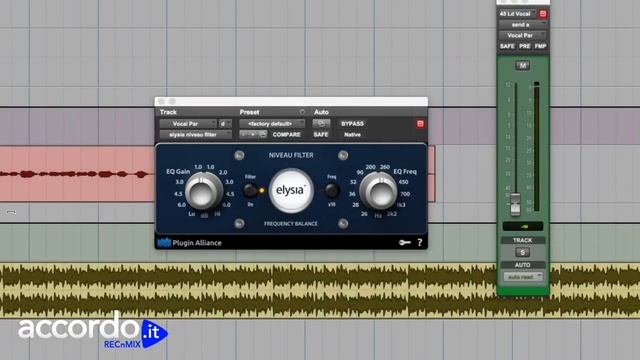Screen dimensions: 640x360
Task: Click the red target icon in send window
Action: (x=542, y=14)
